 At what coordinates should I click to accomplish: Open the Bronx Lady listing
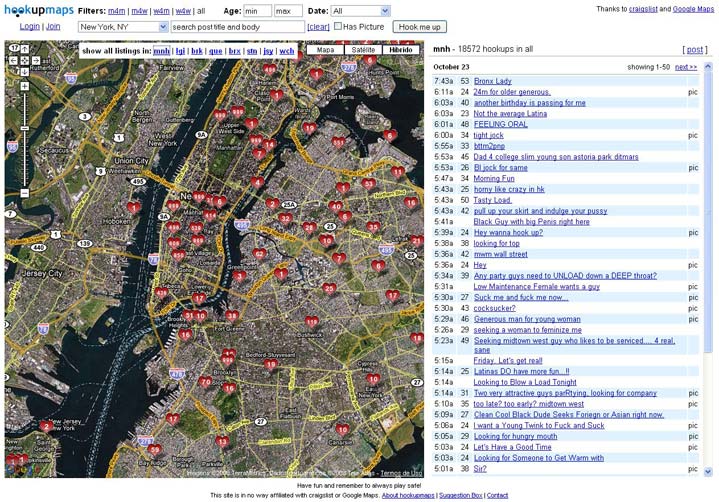492,81
